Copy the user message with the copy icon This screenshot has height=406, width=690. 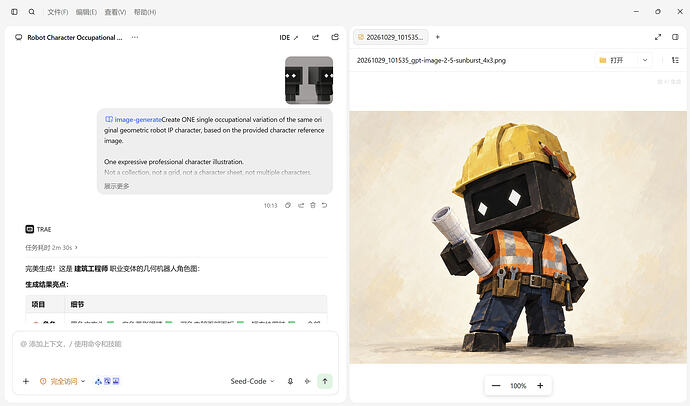pyautogui.click(x=288, y=205)
